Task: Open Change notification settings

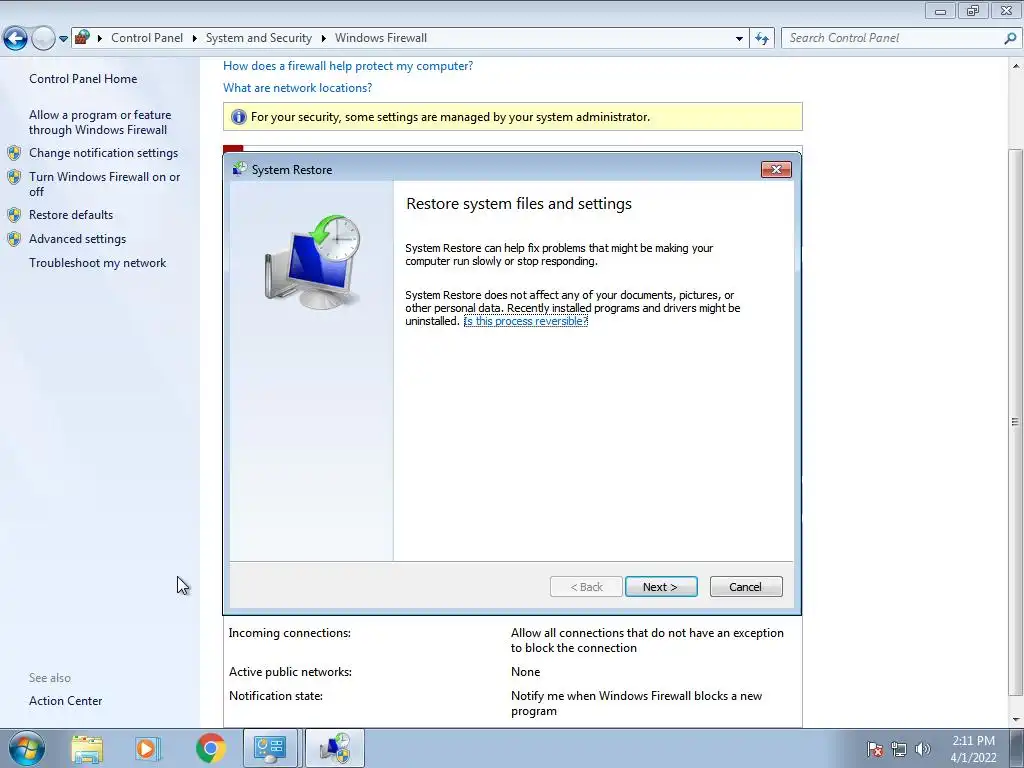Action: pos(103,153)
